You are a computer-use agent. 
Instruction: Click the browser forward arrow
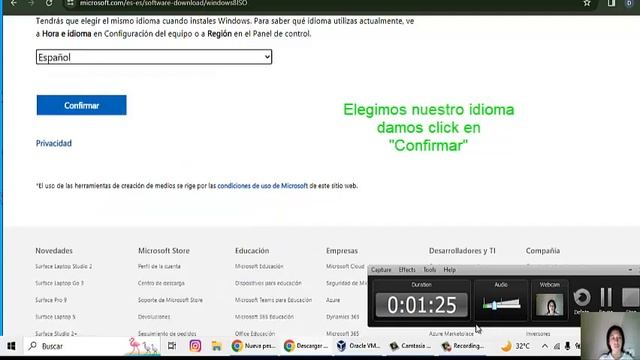[x=31, y=3]
